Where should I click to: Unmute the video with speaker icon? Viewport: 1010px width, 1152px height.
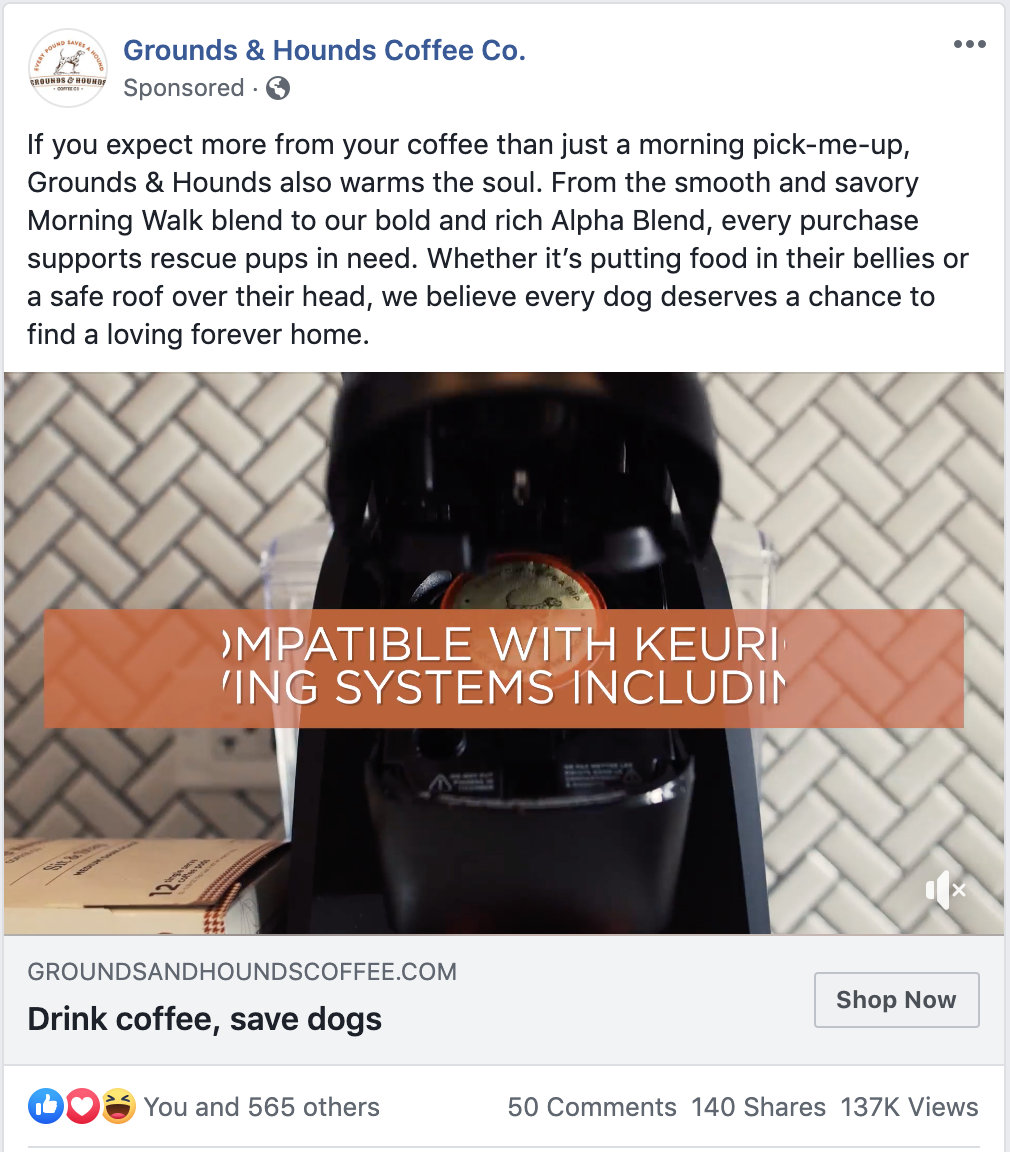click(x=945, y=890)
